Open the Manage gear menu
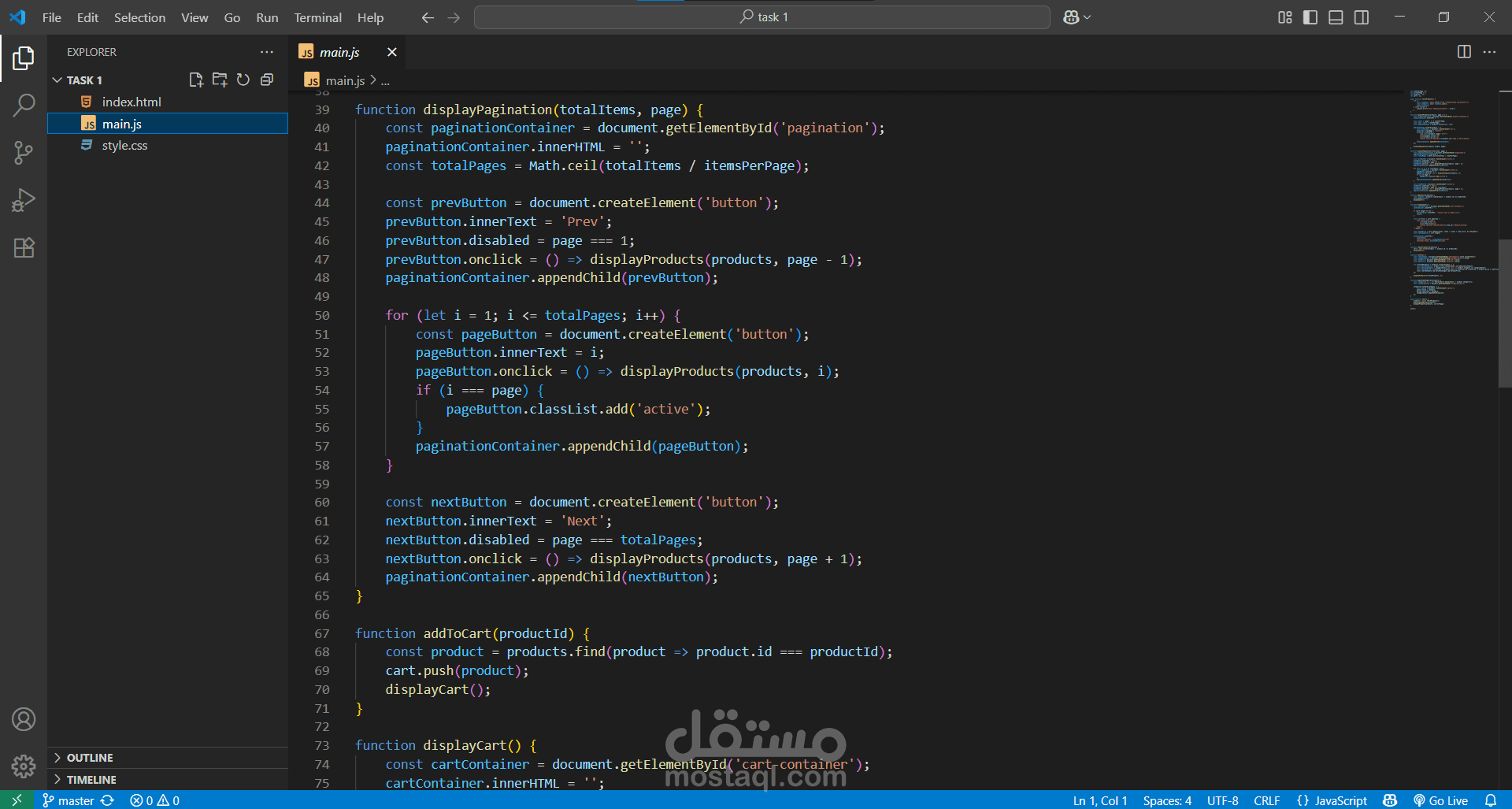Image resolution: width=1512 pixels, height=809 pixels. 24,766
